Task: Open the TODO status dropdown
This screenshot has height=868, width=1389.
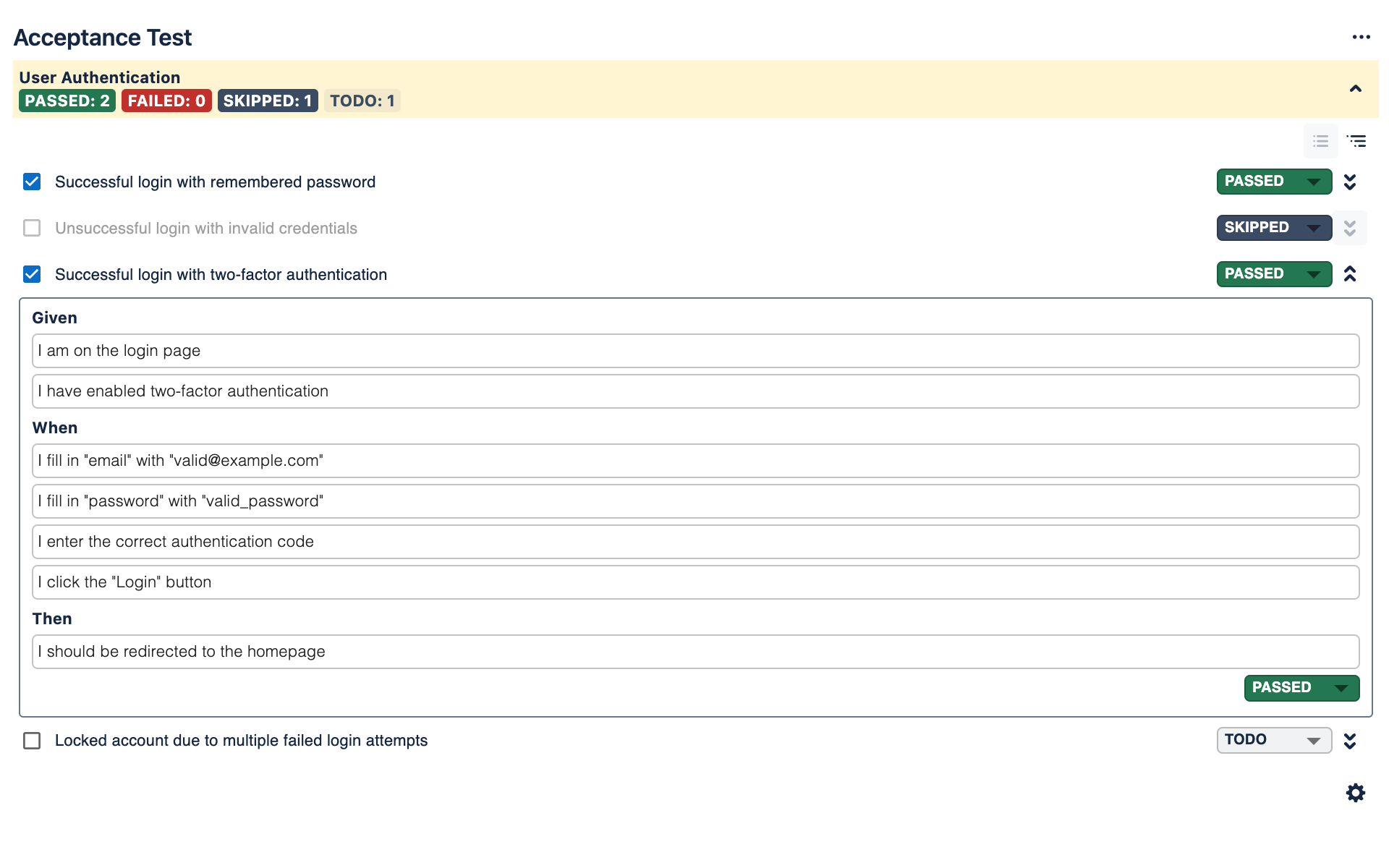Action: click(x=1273, y=739)
